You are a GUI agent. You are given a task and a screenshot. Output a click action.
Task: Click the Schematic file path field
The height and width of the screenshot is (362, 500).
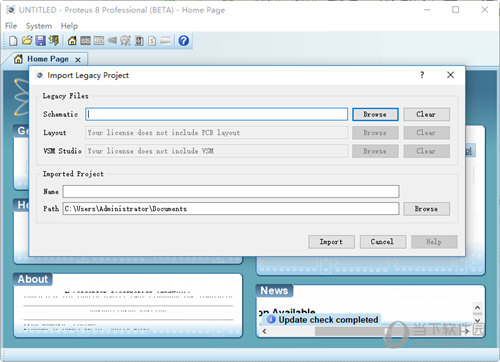(x=217, y=114)
